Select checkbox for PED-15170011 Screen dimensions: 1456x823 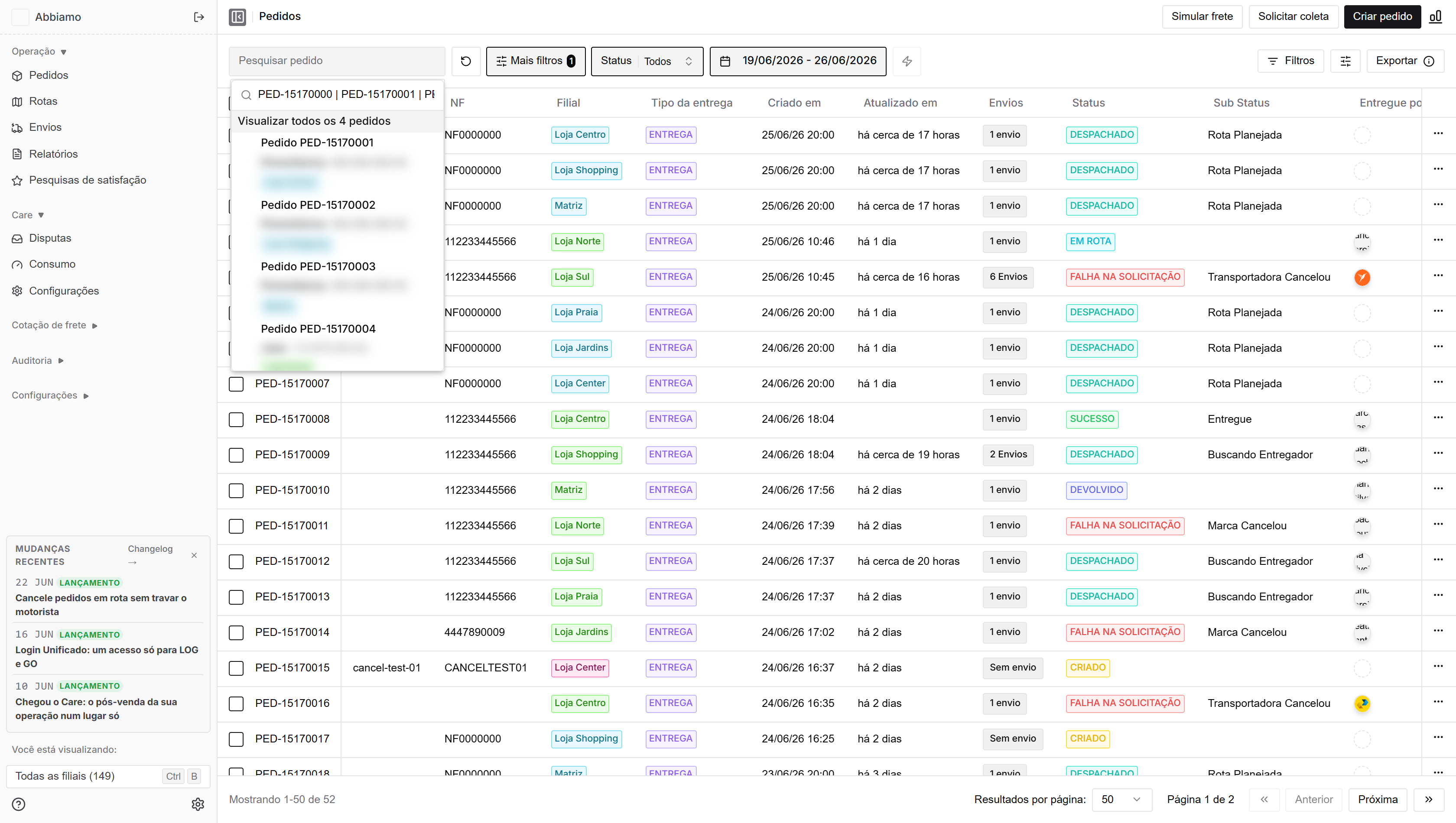236,526
